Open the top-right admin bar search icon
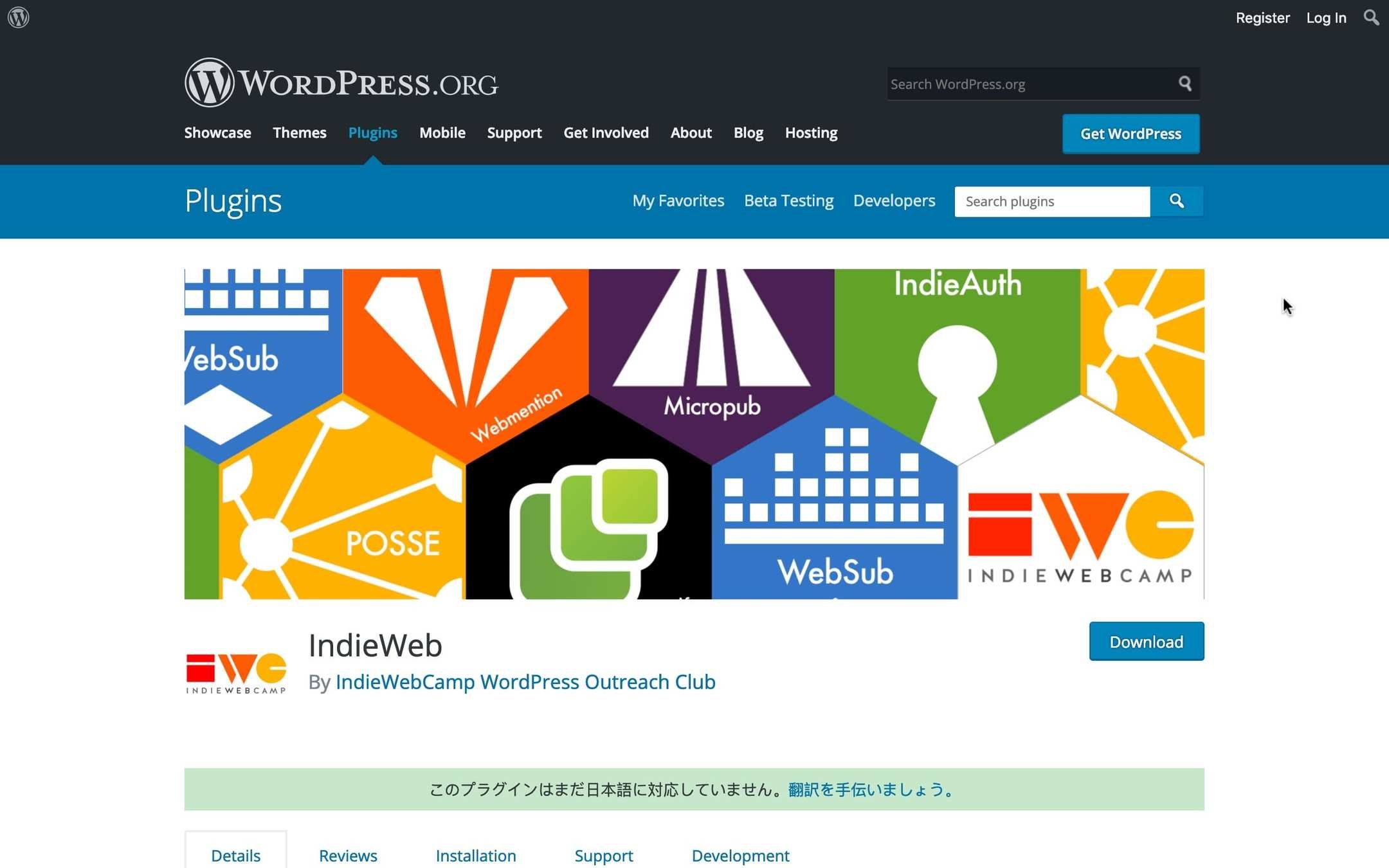This screenshot has height=868, width=1389. [x=1371, y=17]
